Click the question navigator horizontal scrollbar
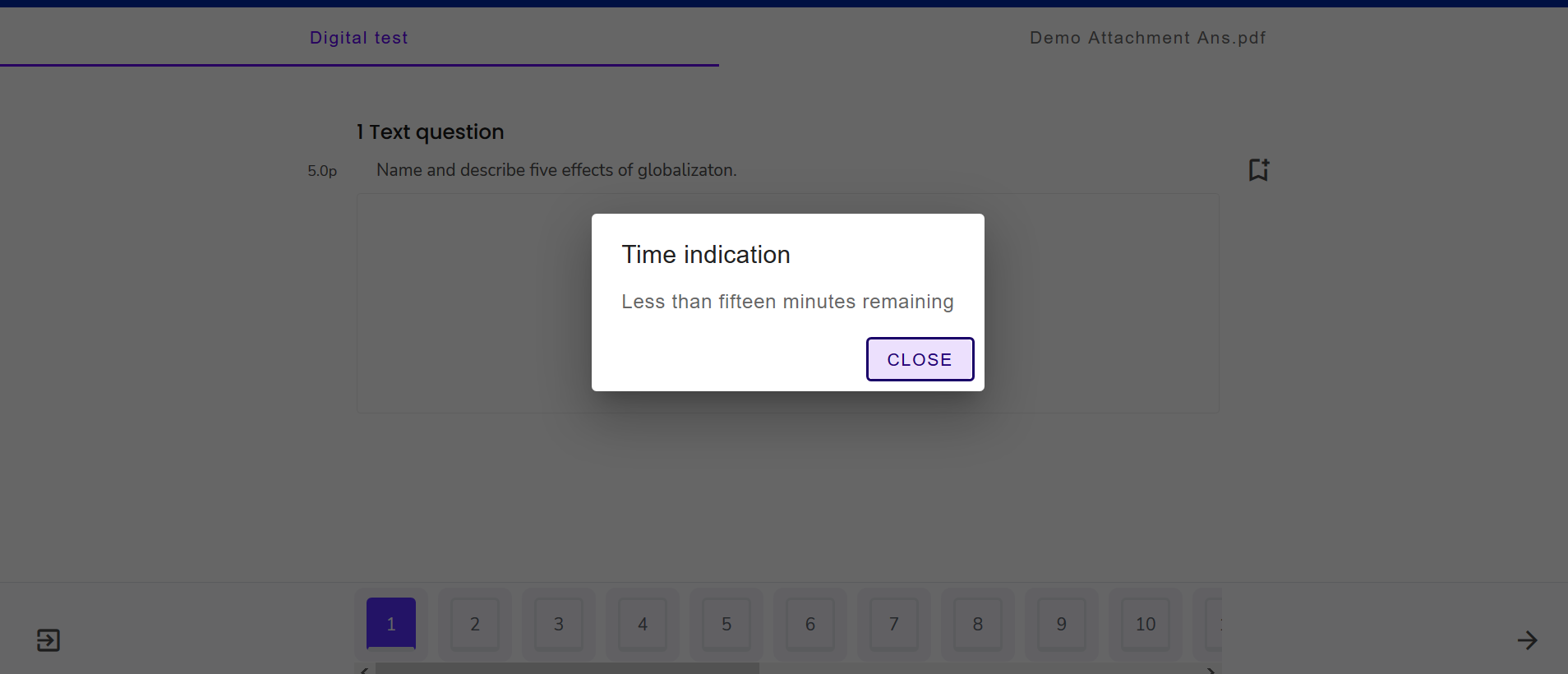Image resolution: width=1568 pixels, height=674 pixels. coord(567,669)
